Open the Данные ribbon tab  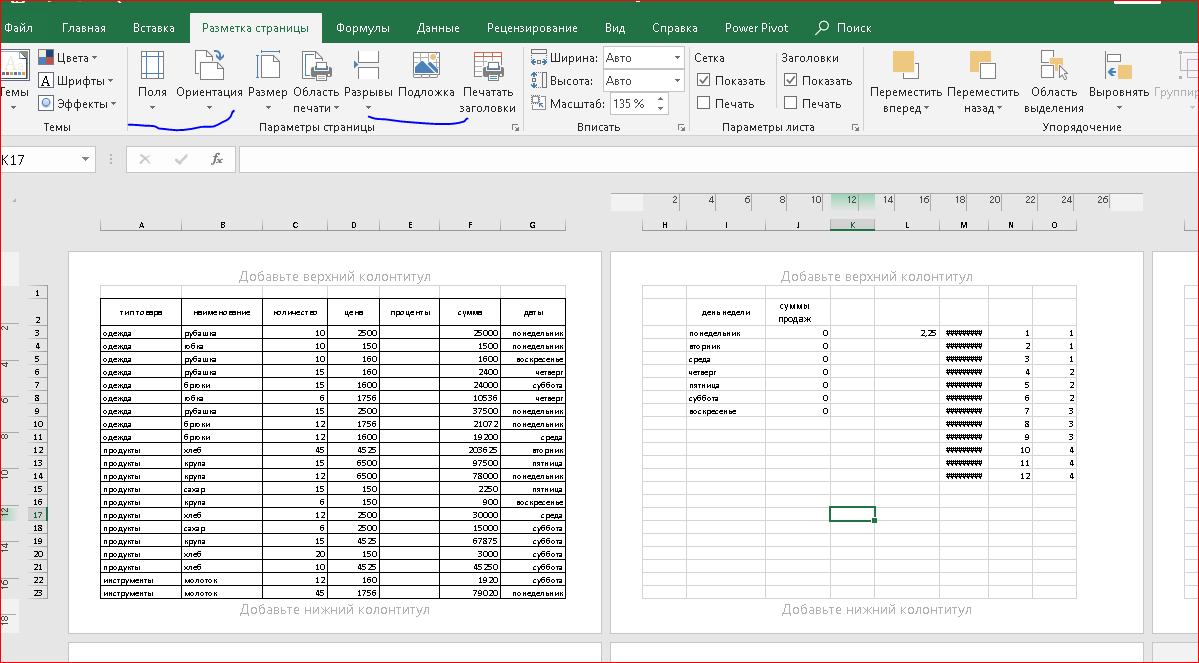438,28
